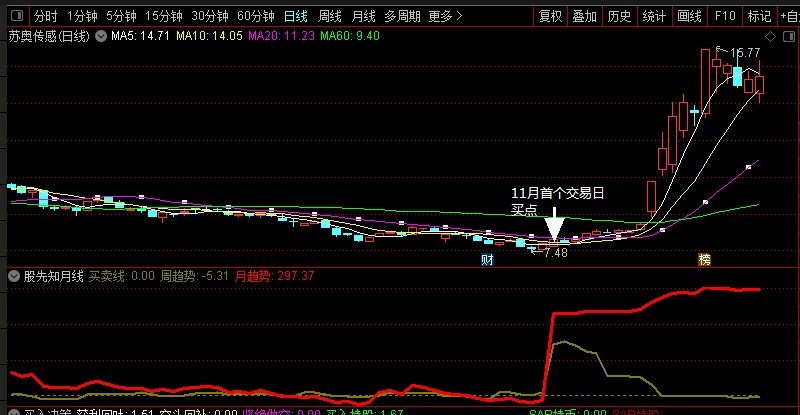Switch to 周线 weekly chart
Image resolution: width=800 pixels, height=415 pixels.
tap(329, 16)
